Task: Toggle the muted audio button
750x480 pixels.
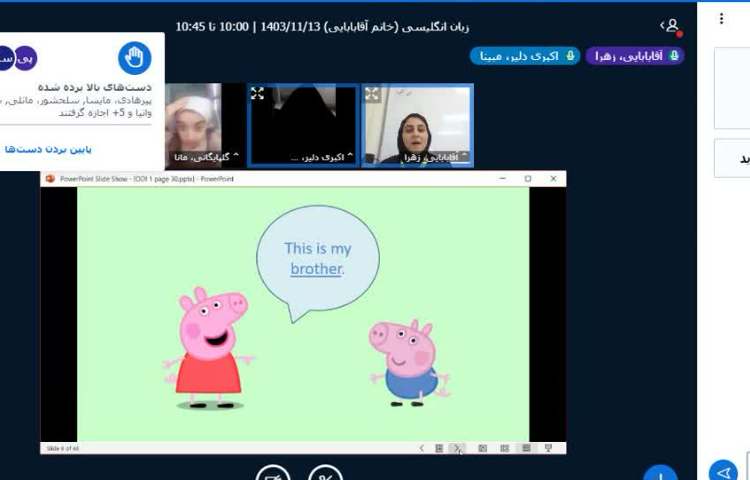Action: click(x=325, y=474)
